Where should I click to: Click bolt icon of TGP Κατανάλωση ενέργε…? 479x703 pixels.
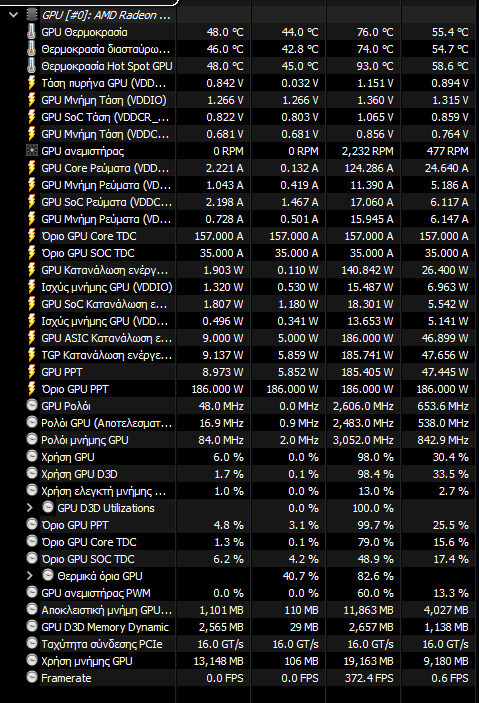pyautogui.click(x=31, y=355)
